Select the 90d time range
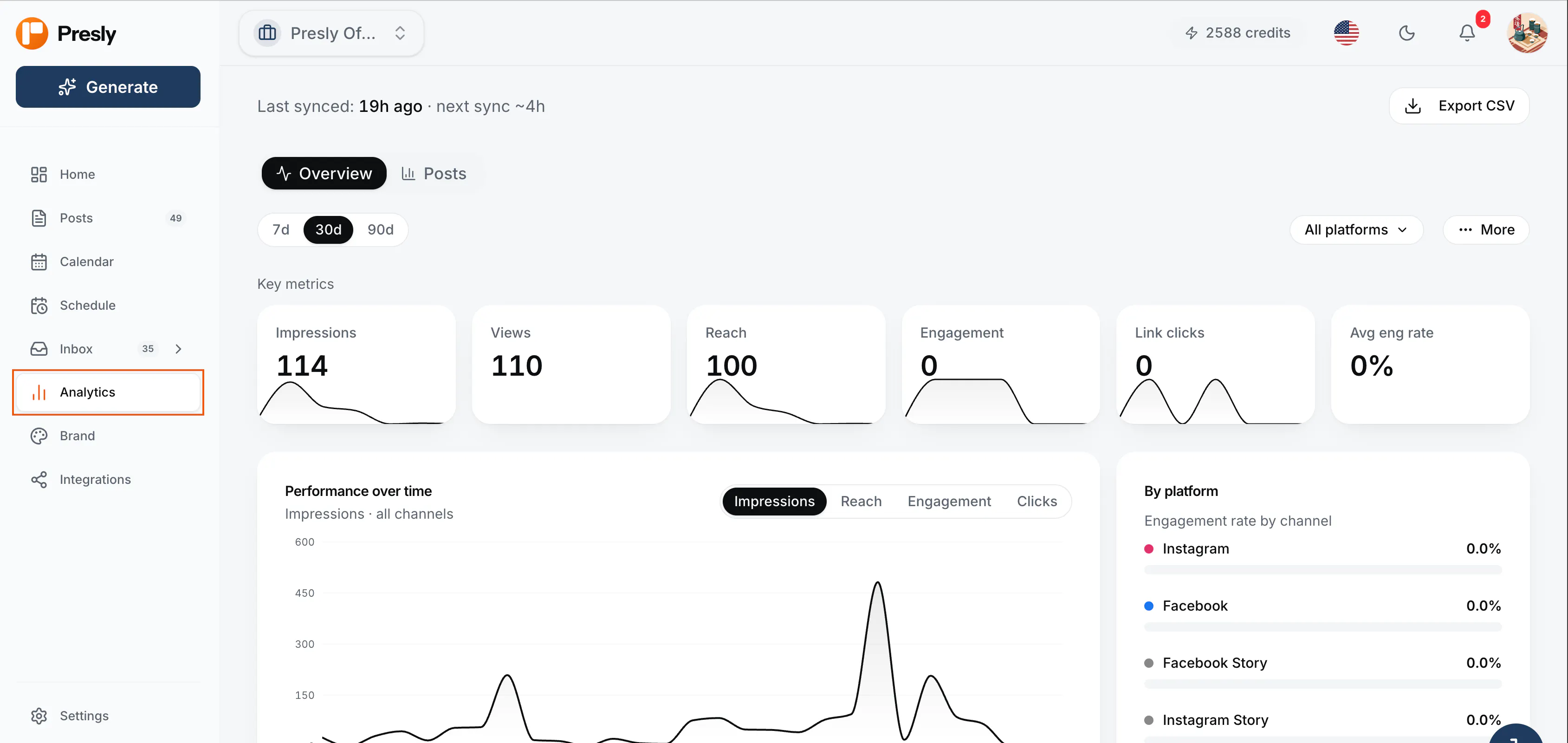 coord(381,230)
